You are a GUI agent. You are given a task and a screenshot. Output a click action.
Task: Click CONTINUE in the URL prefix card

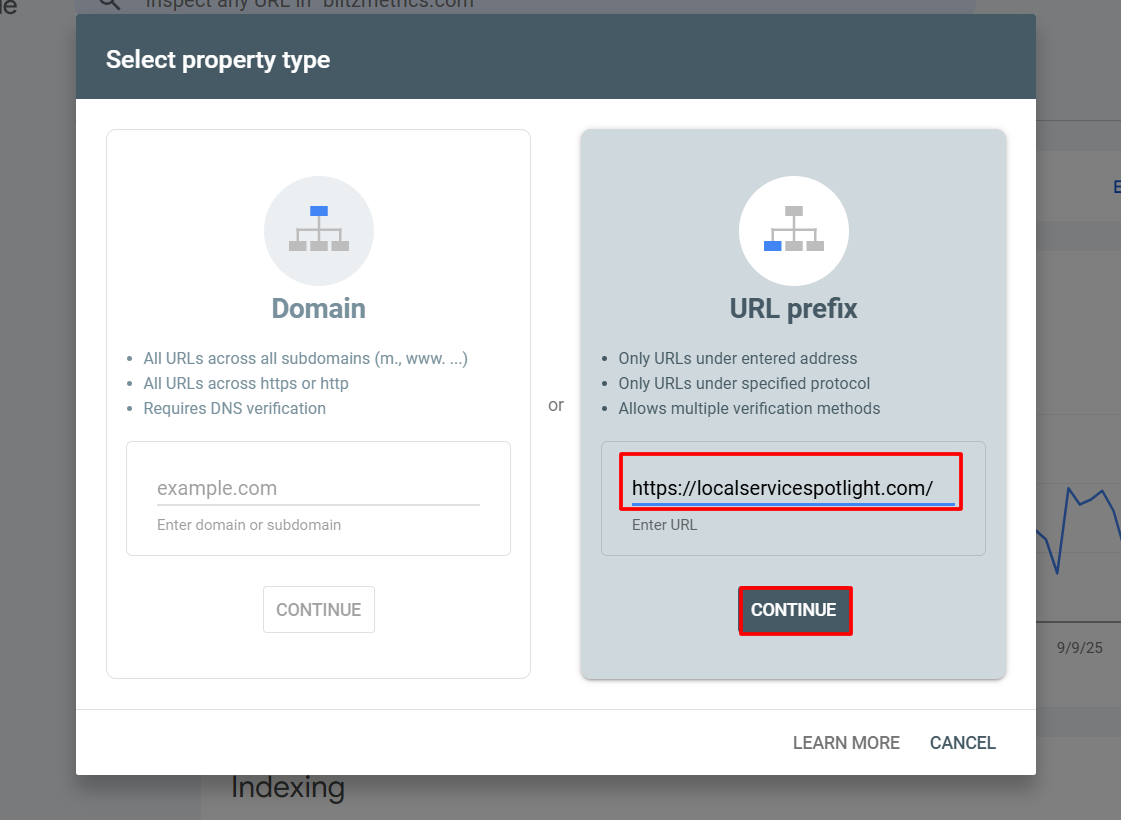[x=795, y=610]
